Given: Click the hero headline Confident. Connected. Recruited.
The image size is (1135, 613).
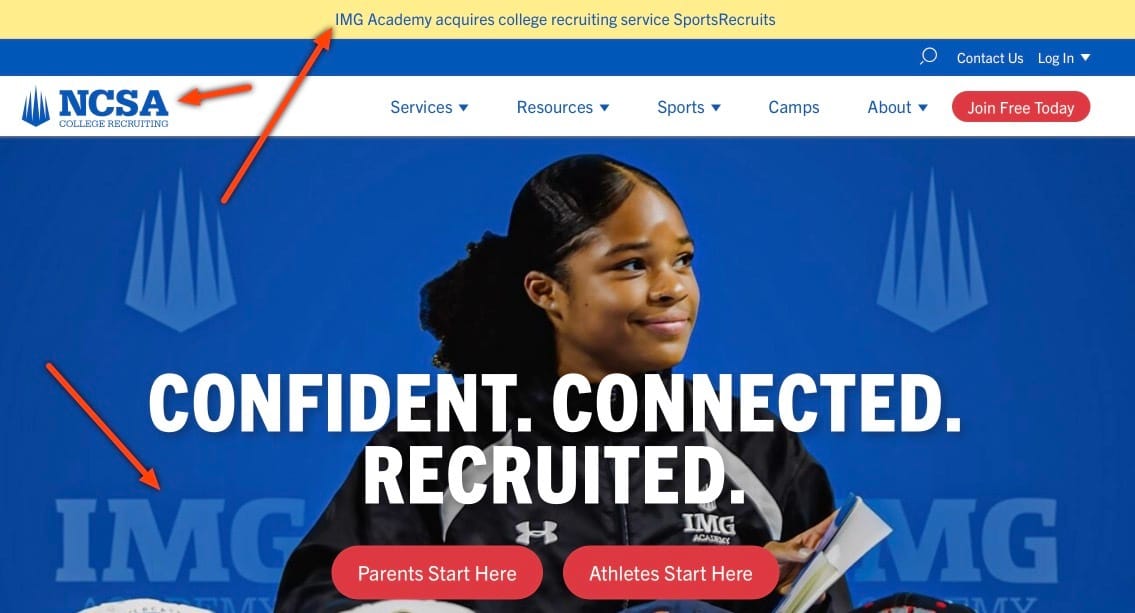Looking at the screenshot, I should (555, 439).
